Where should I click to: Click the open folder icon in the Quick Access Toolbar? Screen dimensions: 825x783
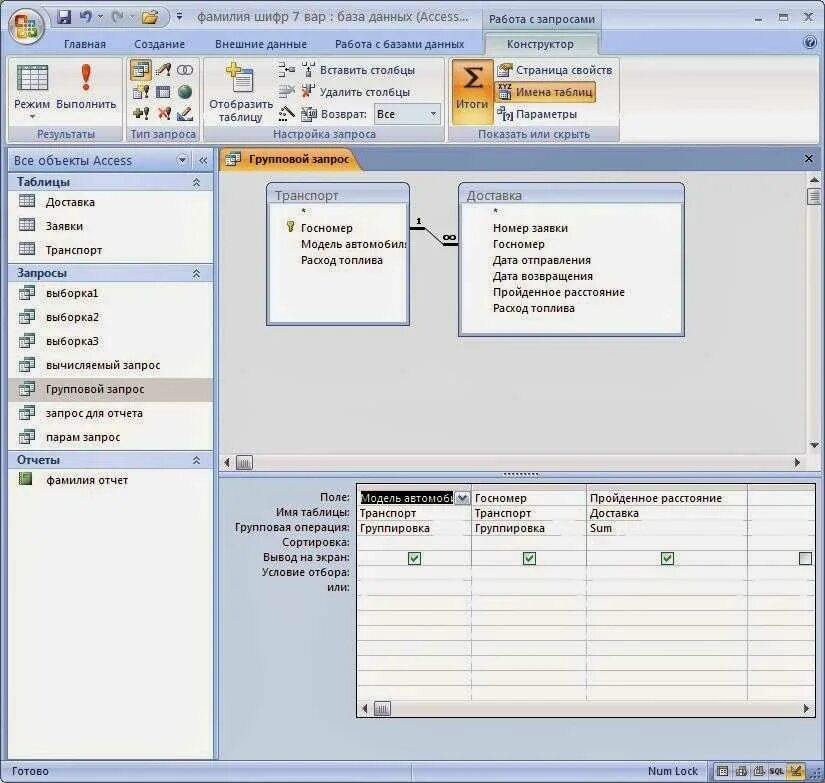click(x=150, y=17)
